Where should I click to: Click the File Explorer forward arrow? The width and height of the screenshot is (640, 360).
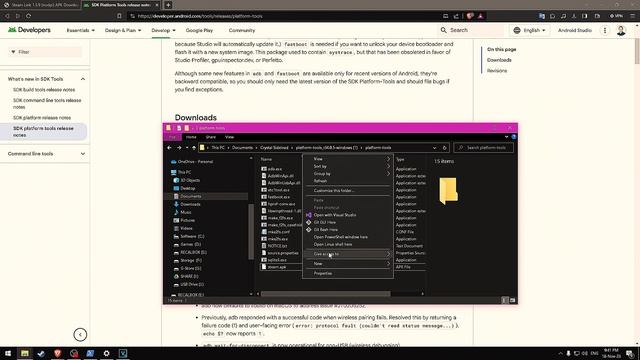point(179,148)
